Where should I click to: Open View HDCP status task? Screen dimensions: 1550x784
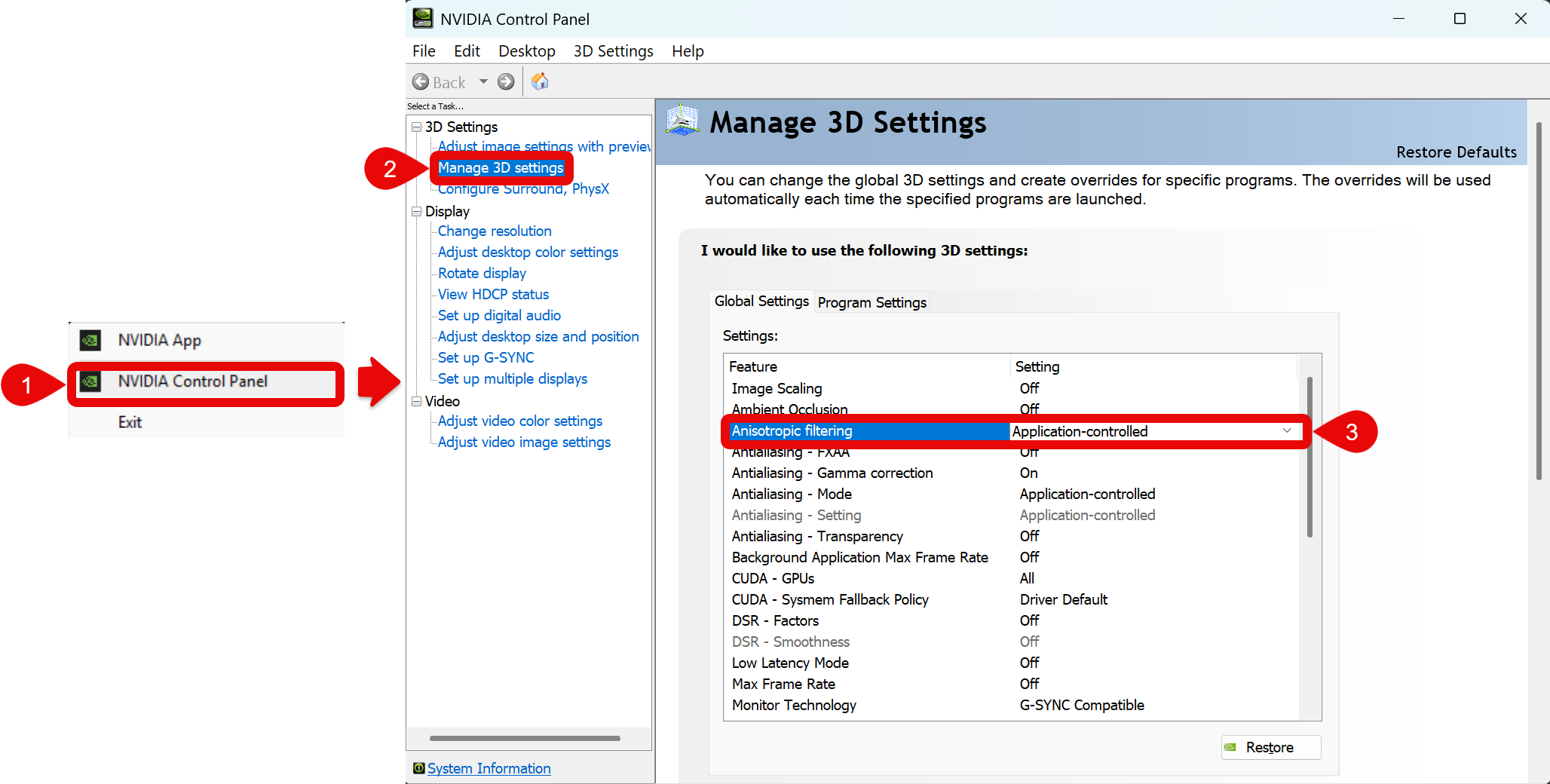click(493, 294)
